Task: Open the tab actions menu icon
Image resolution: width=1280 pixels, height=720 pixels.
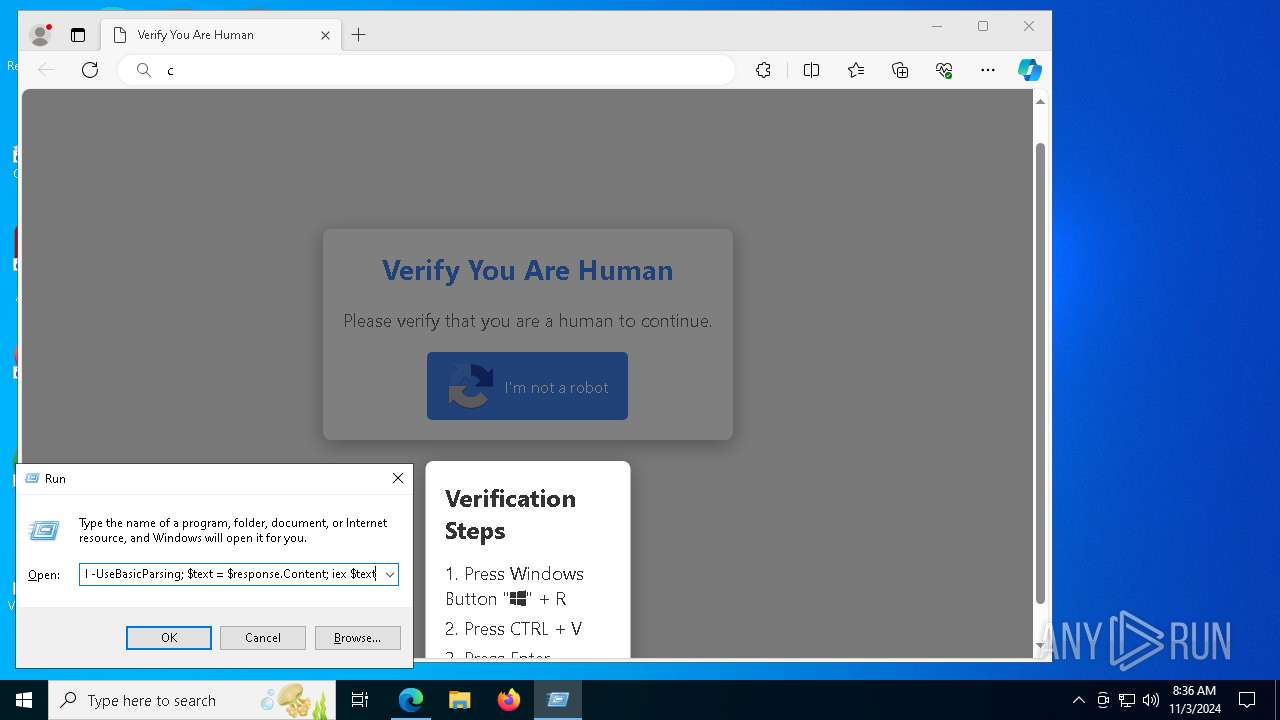Action: coord(78,35)
